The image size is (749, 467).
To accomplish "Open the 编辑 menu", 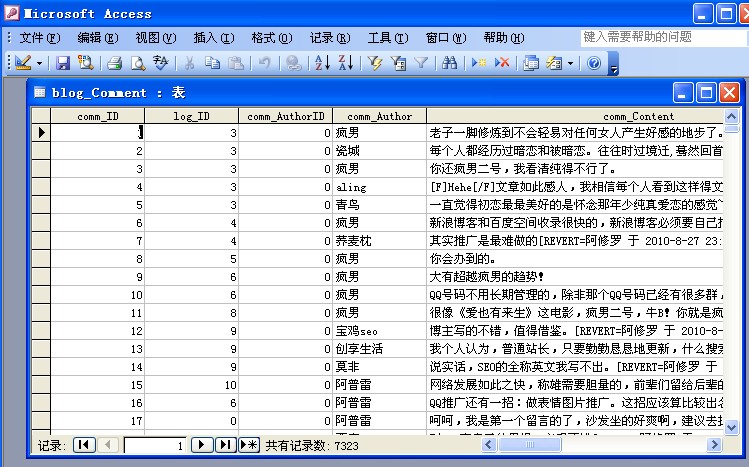I will tap(98, 38).
